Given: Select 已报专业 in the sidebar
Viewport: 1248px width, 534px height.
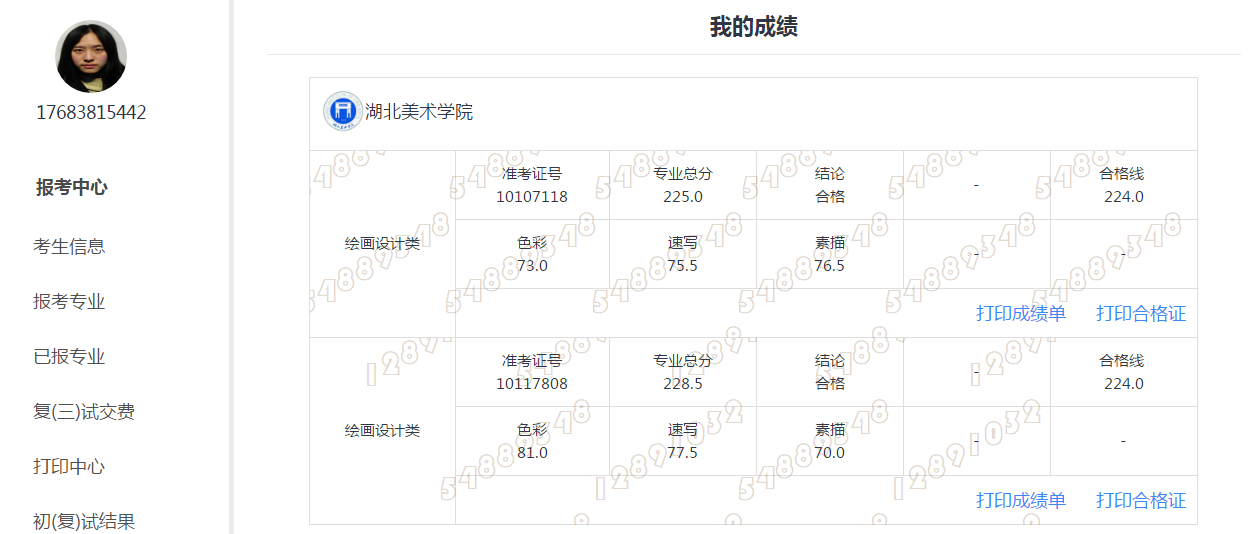Looking at the screenshot, I should (69, 356).
